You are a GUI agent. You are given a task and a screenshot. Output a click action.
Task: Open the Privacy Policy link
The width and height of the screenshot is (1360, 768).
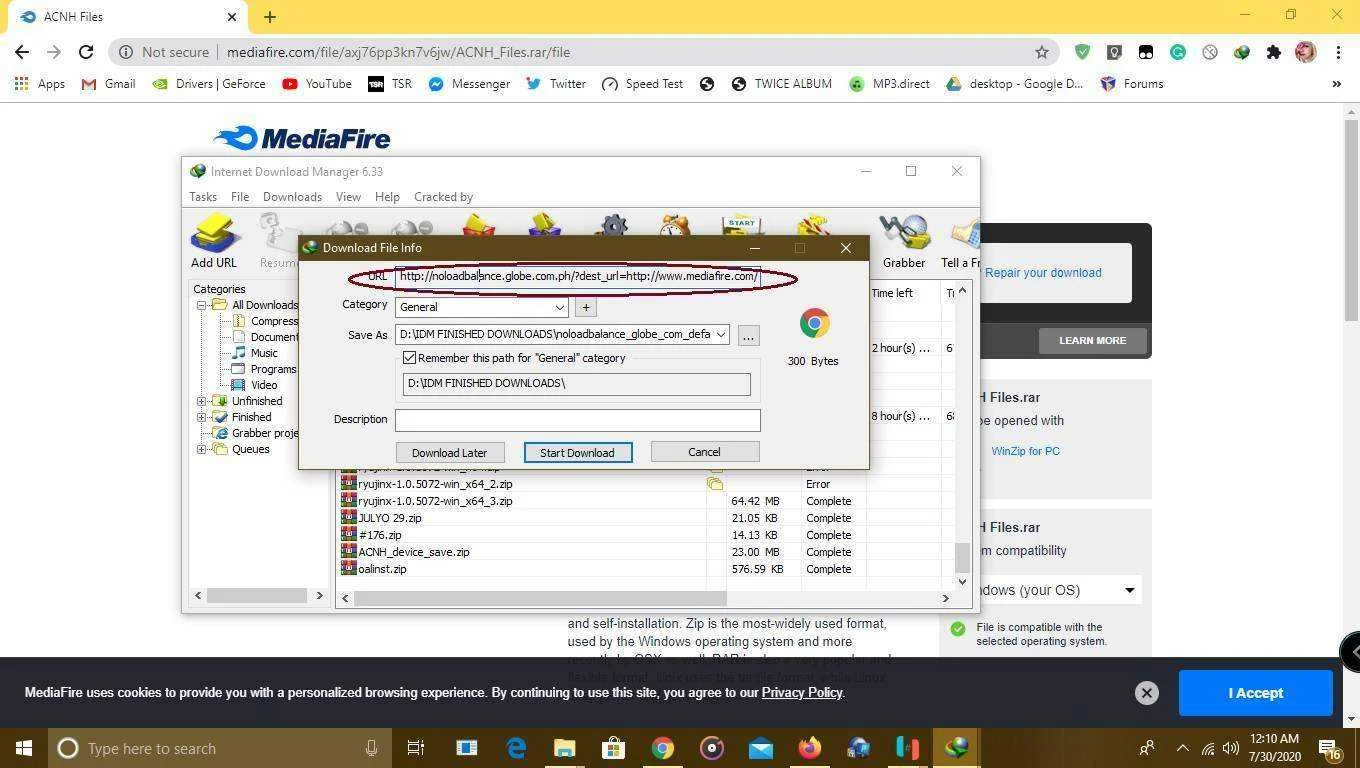click(x=802, y=692)
